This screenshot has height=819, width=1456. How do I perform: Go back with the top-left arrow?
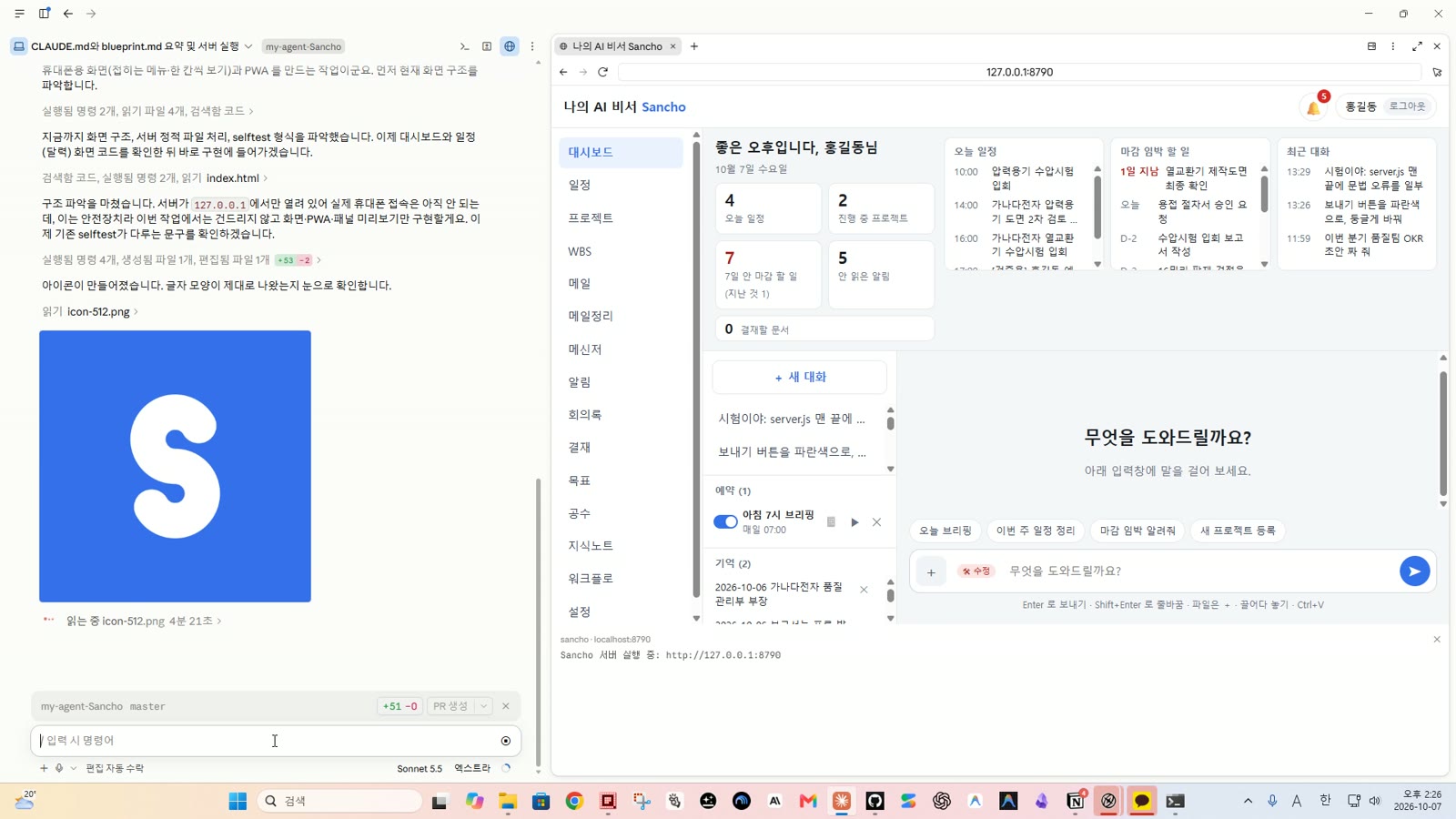pyautogui.click(x=67, y=14)
